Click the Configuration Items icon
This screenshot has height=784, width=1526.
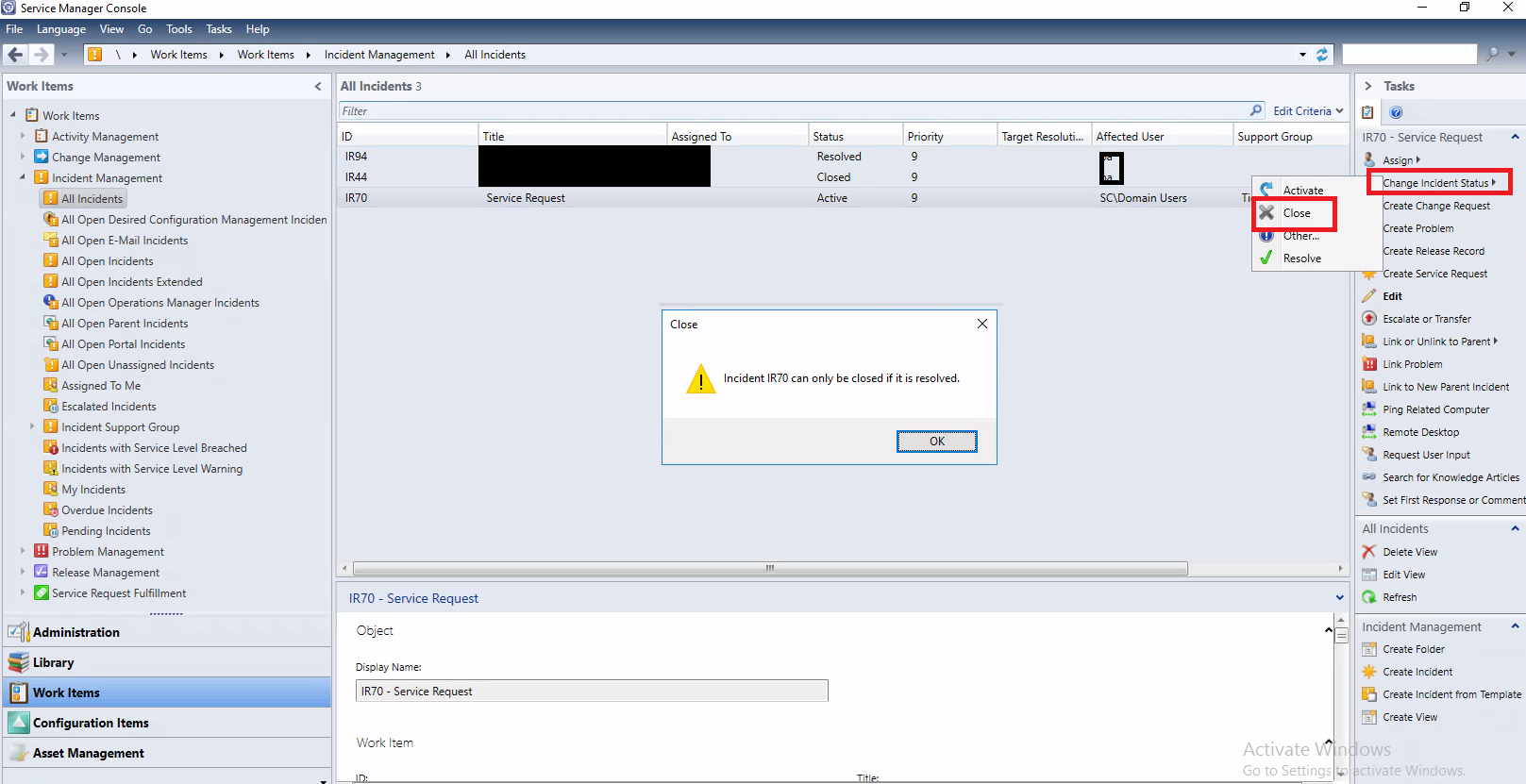click(x=18, y=723)
